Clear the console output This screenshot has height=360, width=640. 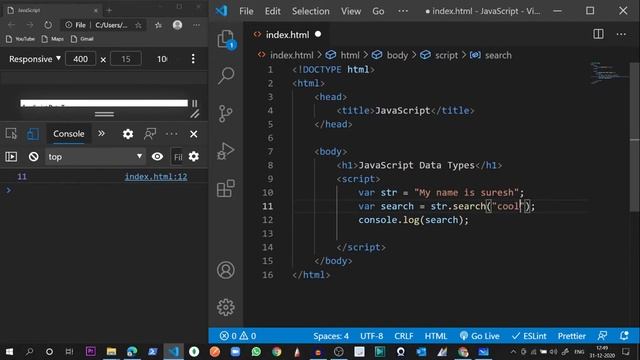33,157
